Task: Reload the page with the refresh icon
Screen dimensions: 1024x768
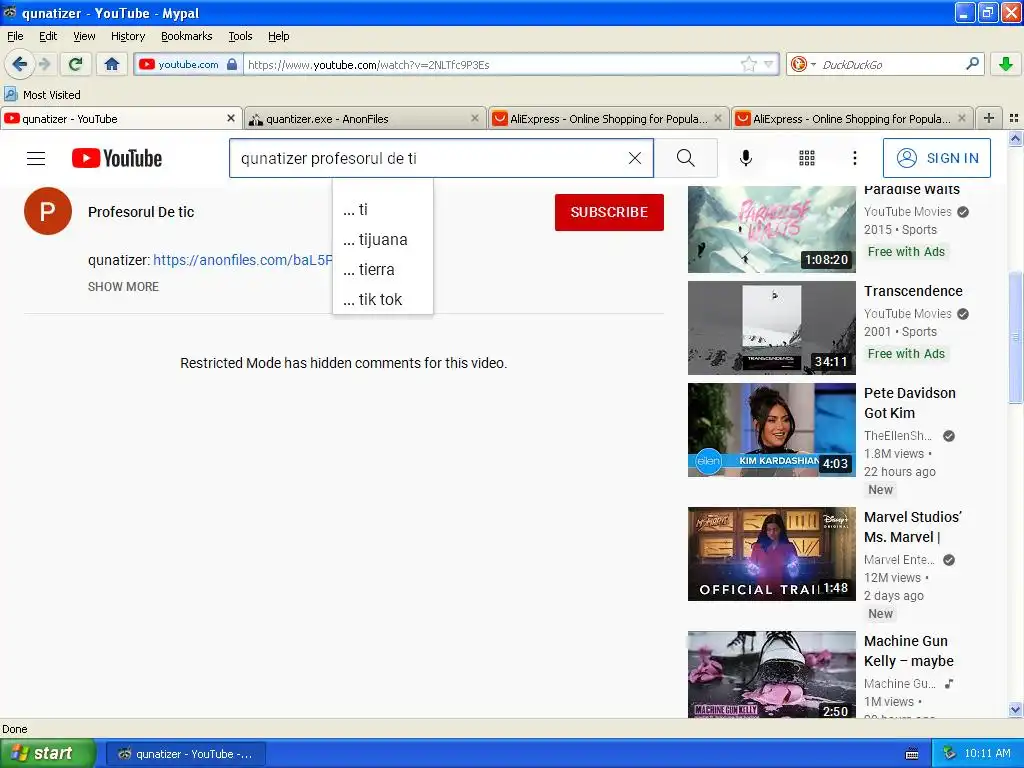Action: (76, 64)
